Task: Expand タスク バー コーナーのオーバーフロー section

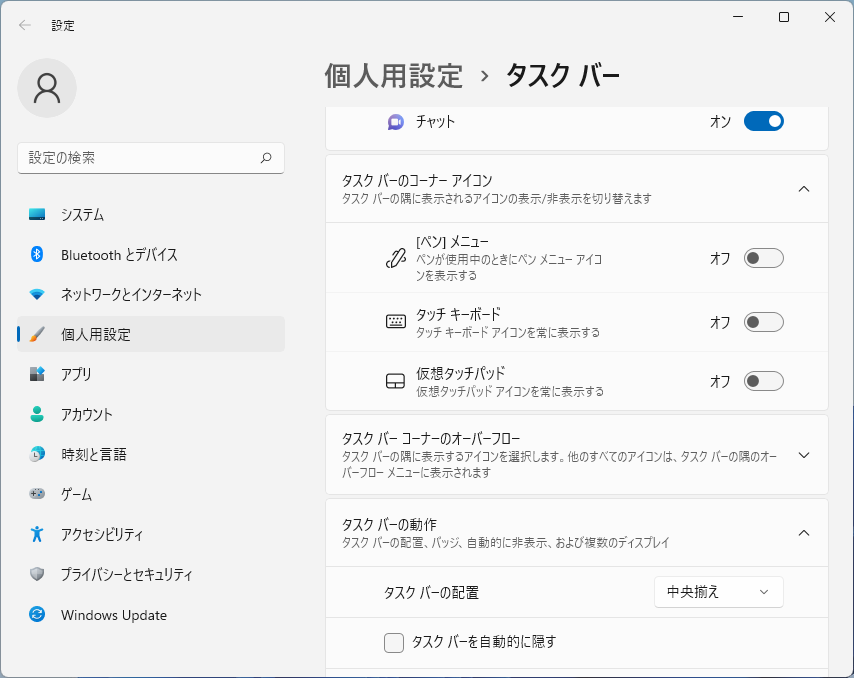Action: [804, 455]
